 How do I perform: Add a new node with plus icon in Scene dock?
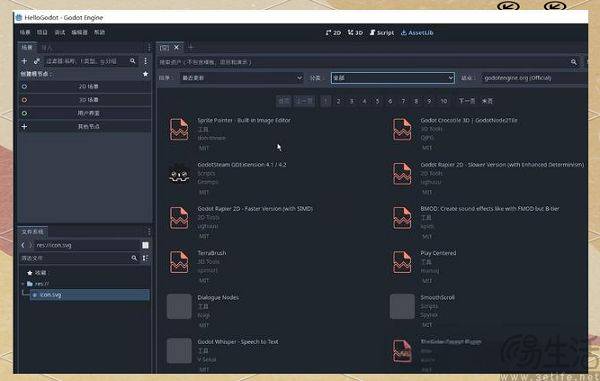[x=24, y=61]
